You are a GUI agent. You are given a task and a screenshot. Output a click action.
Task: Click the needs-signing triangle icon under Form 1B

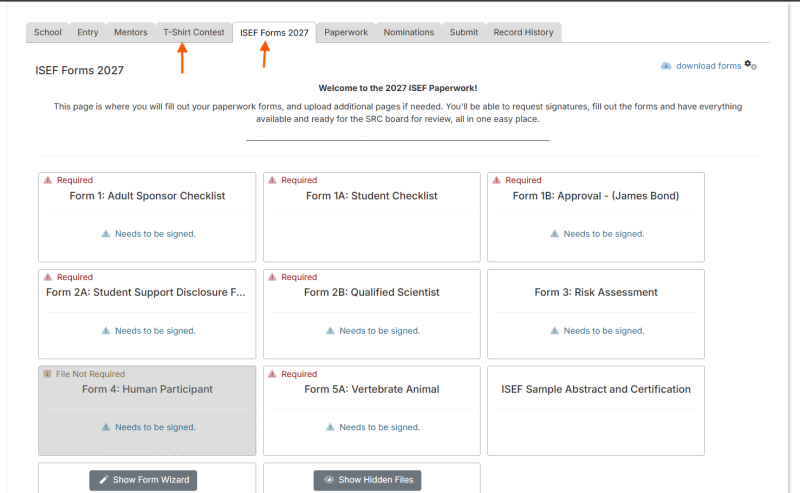555,234
